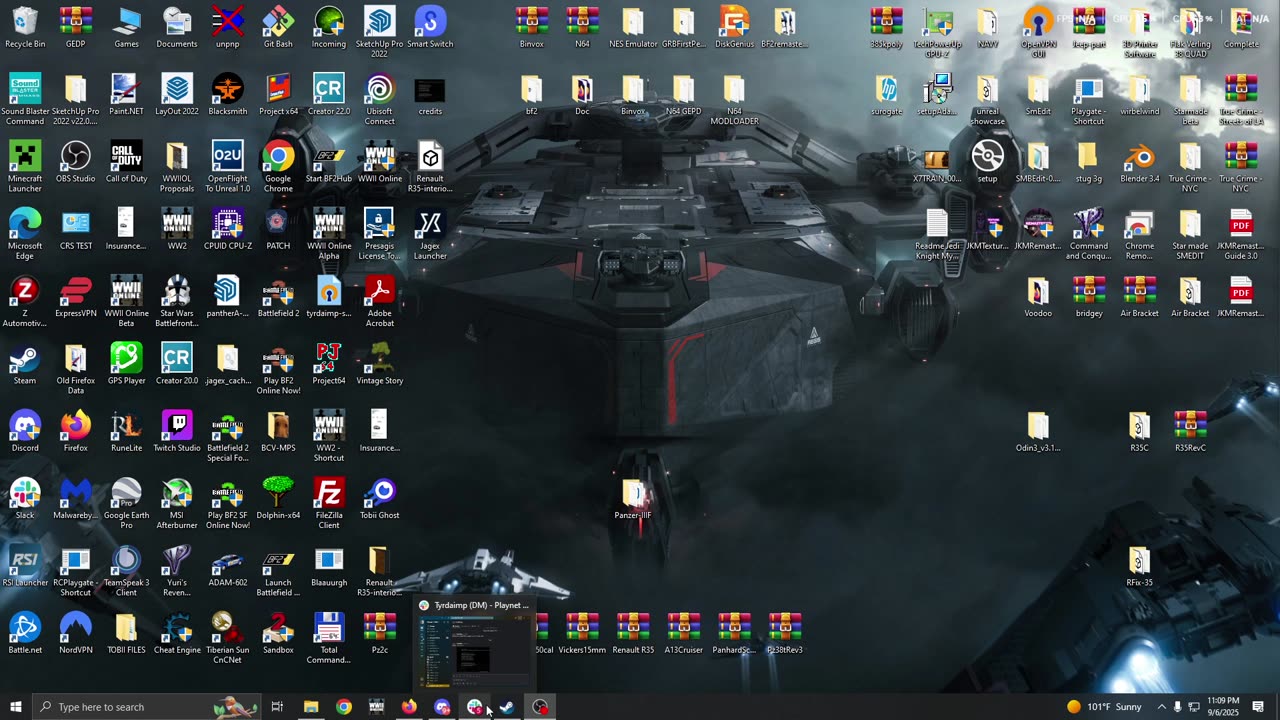Launch Steam from the desktop icon

click(x=25, y=363)
